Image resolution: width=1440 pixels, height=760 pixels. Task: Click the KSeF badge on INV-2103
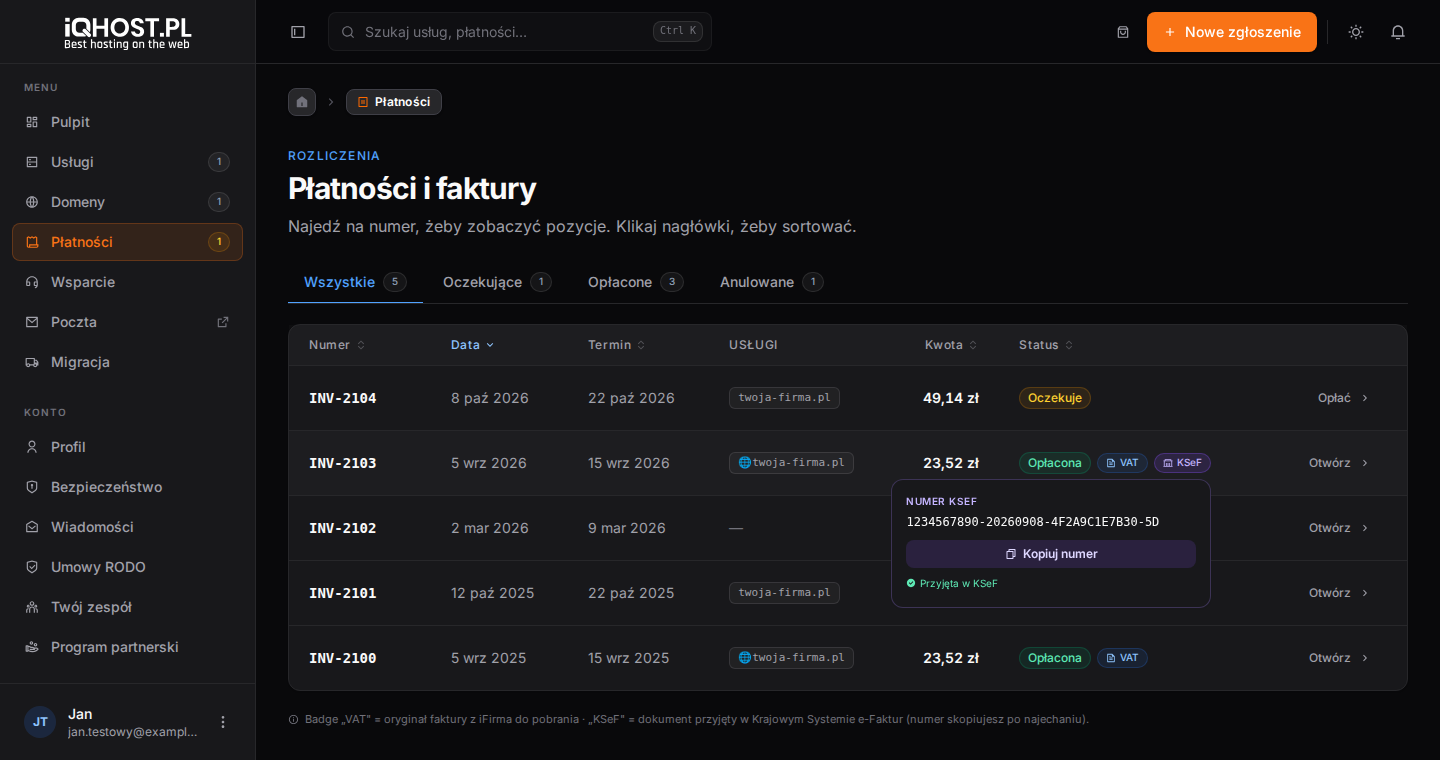(1182, 463)
